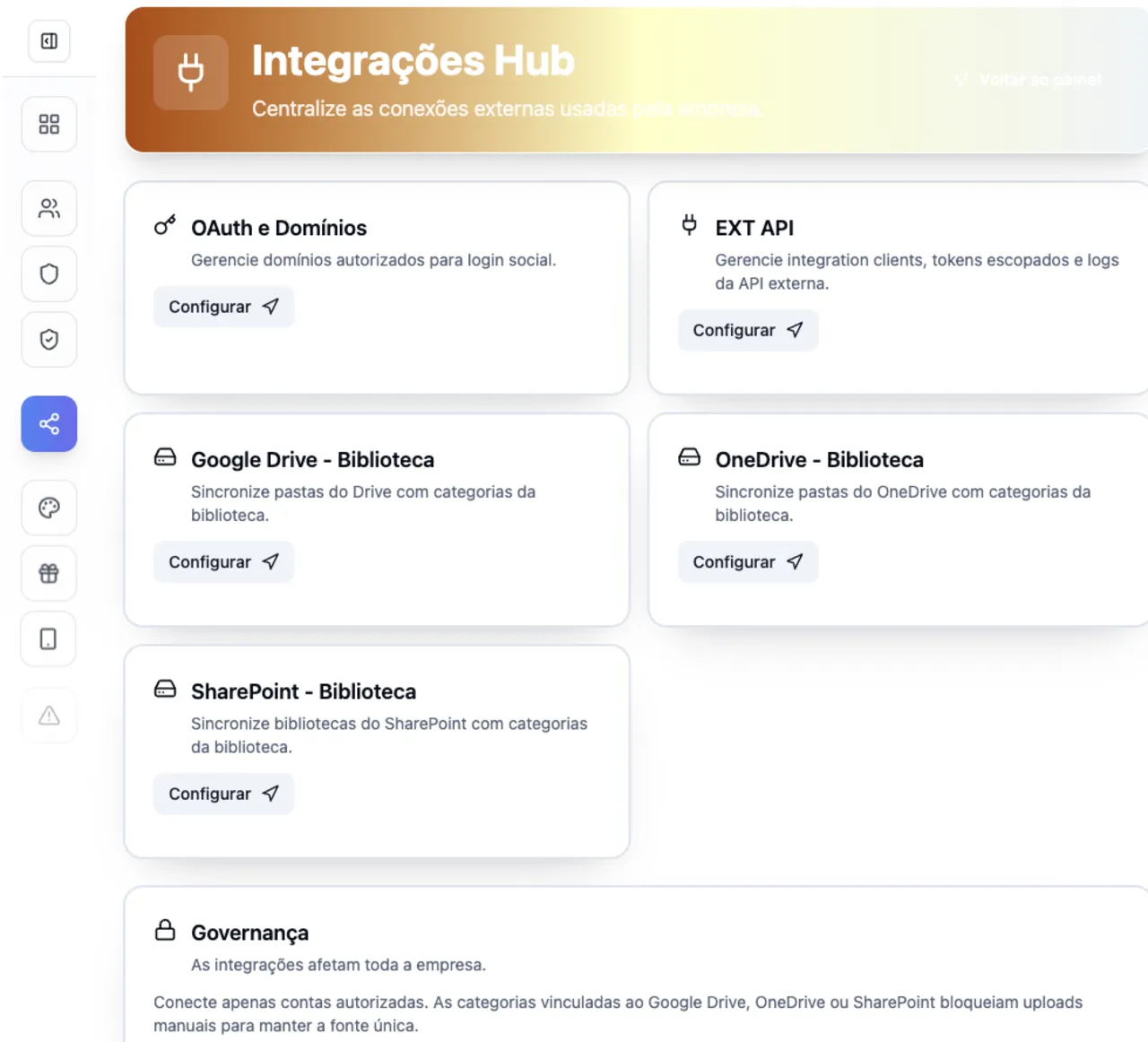Configure OAuth e Domínios
Viewport: 1148px width, 1042px height.
(x=223, y=307)
